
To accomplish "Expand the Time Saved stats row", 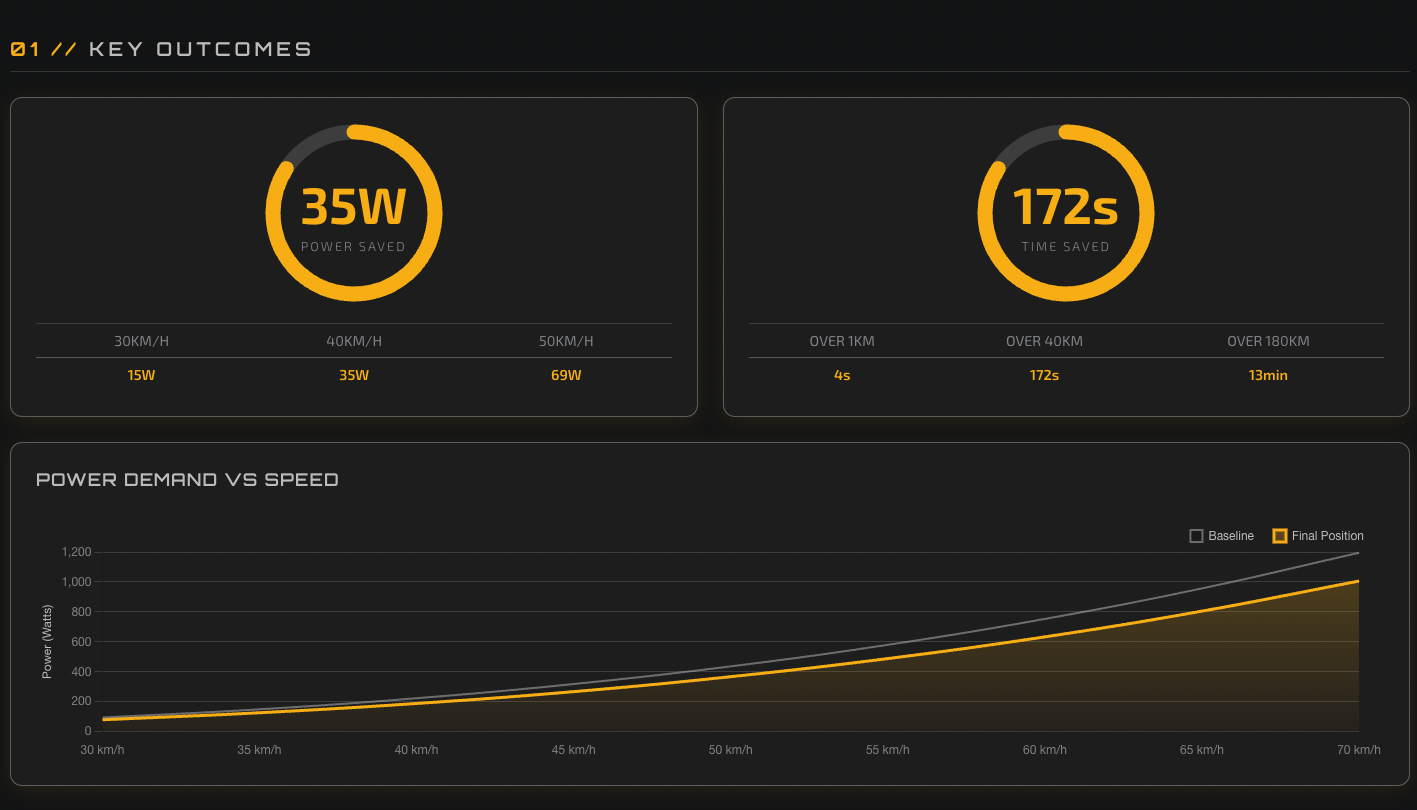I will pos(1066,358).
